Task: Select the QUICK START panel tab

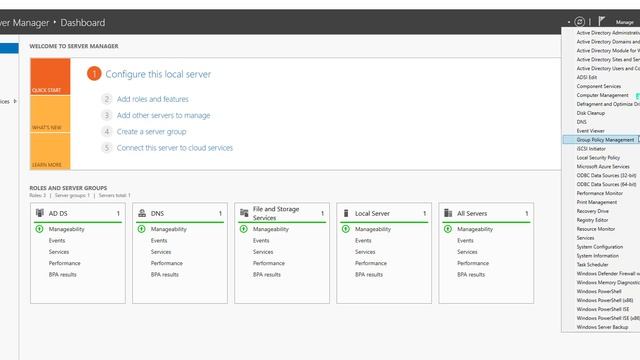Action: click(x=50, y=77)
